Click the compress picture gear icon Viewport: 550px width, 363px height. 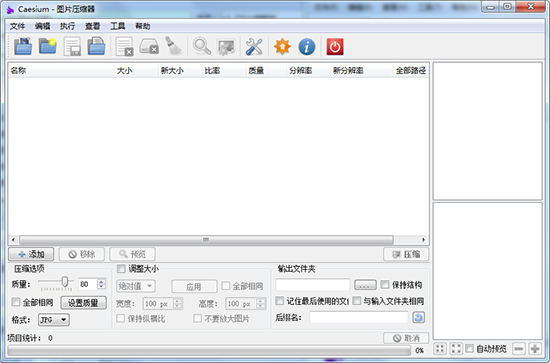226,47
